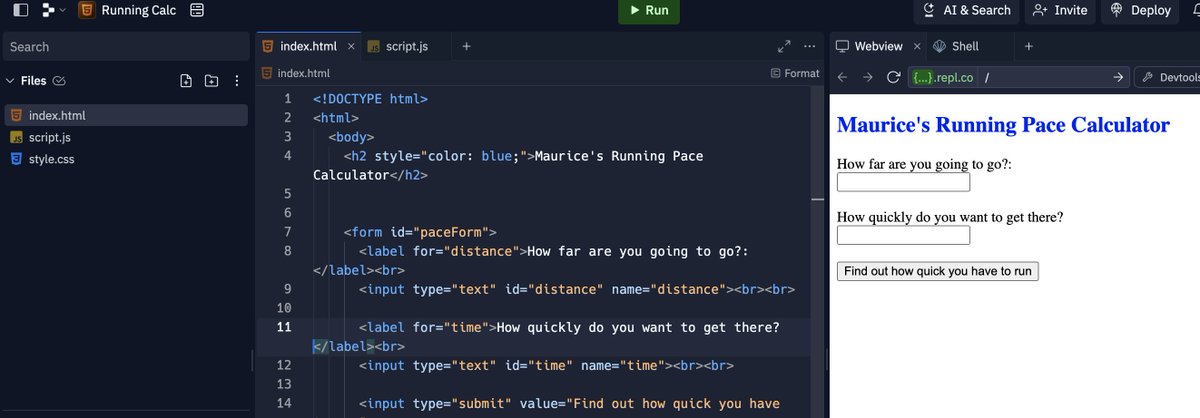Screen dimensions: 1200x418
Task: Open the editor pane ellipsis menu
Action: [x=809, y=46]
